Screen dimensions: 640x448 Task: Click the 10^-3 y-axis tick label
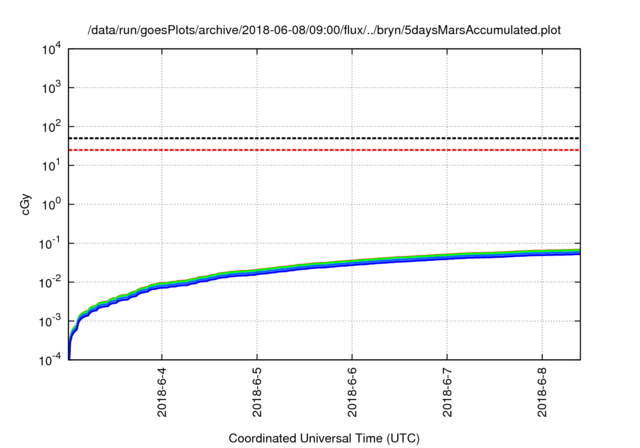(x=51, y=322)
